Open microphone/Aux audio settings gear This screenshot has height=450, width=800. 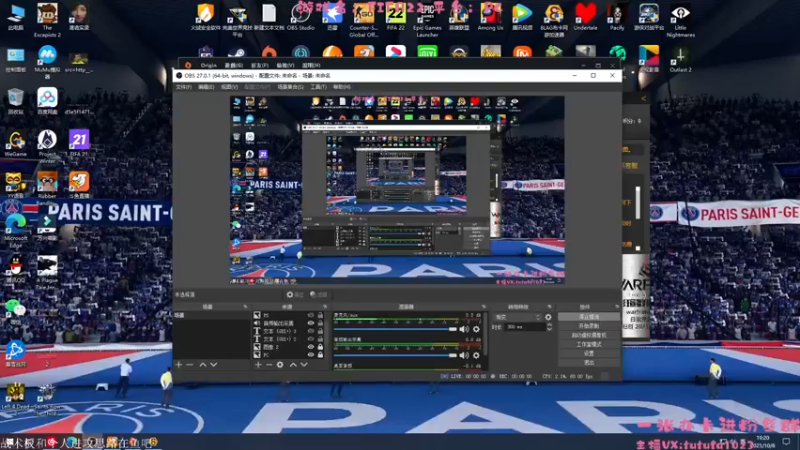click(476, 329)
